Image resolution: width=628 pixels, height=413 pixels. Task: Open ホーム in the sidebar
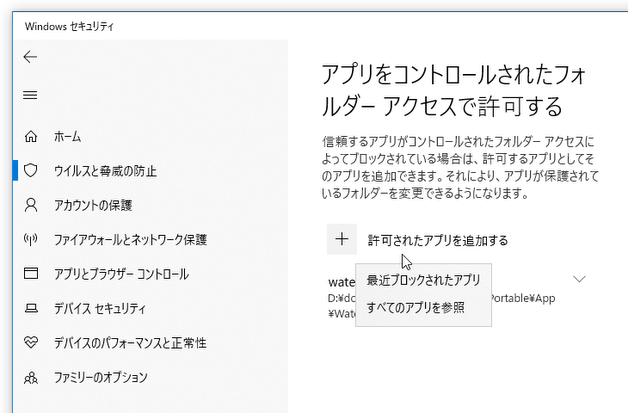[x=67, y=137]
